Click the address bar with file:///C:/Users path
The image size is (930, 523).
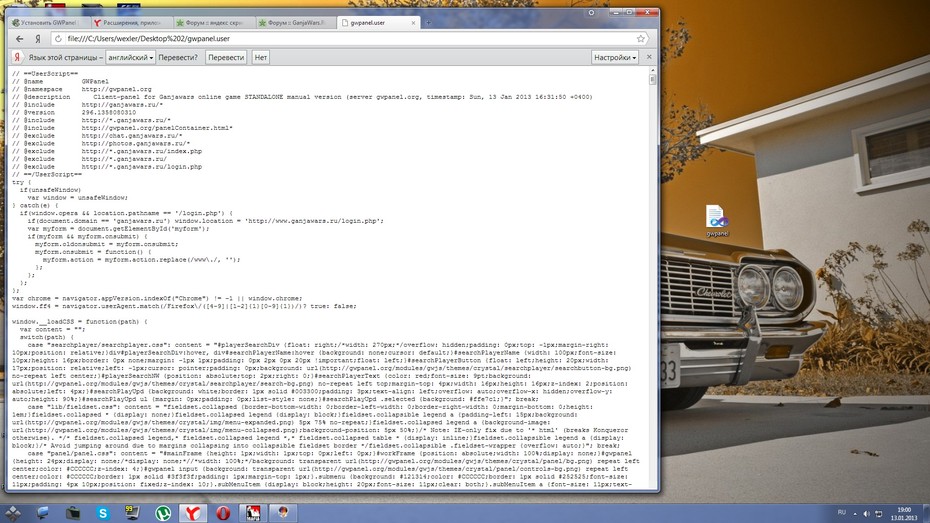[x=350, y=39]
